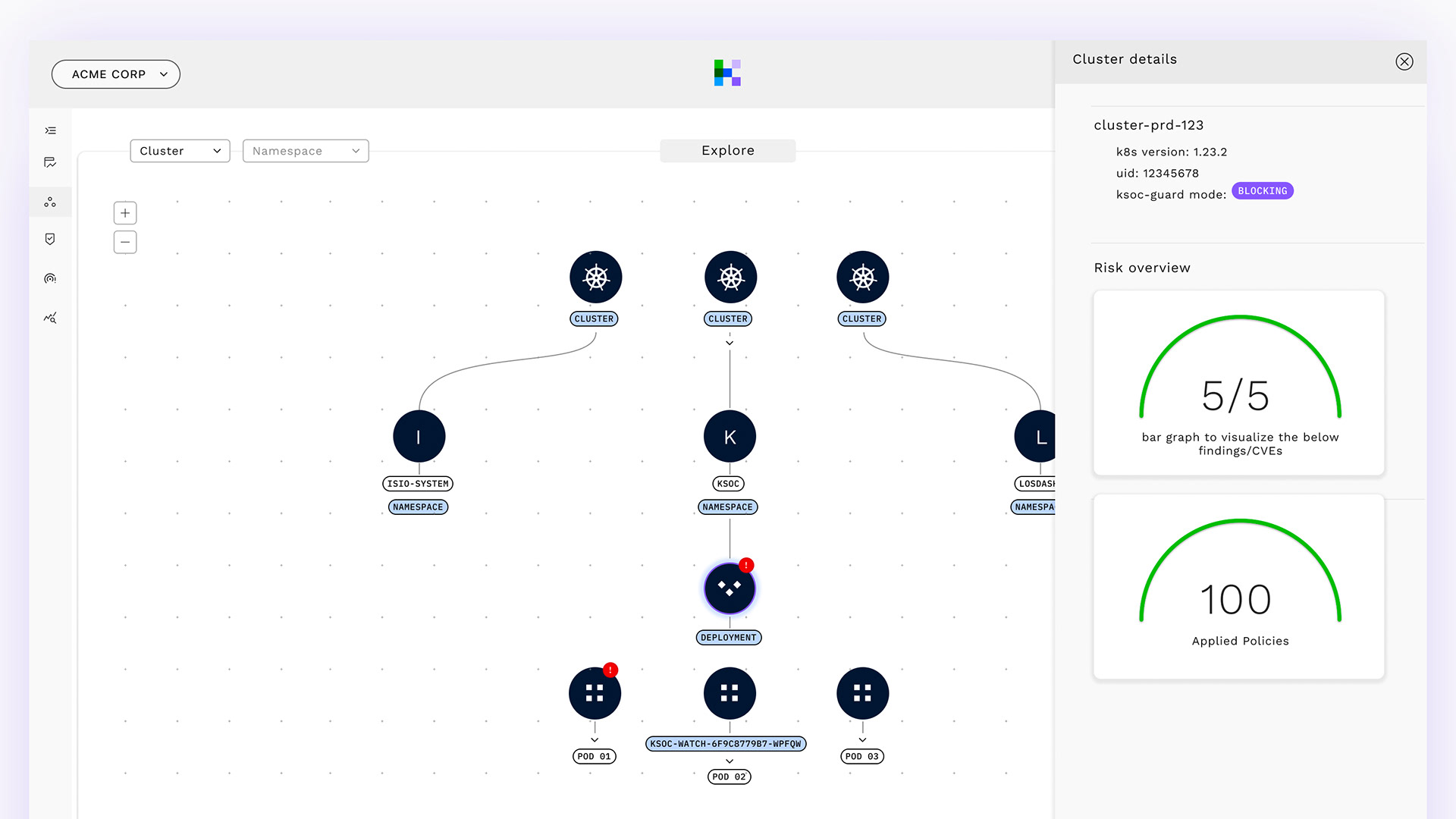This screenshot has width=1456, height=819.
Task: Click the KSOC-WATCH-6F9C8779B7-WPFQW label
Action: pos(726,744)
